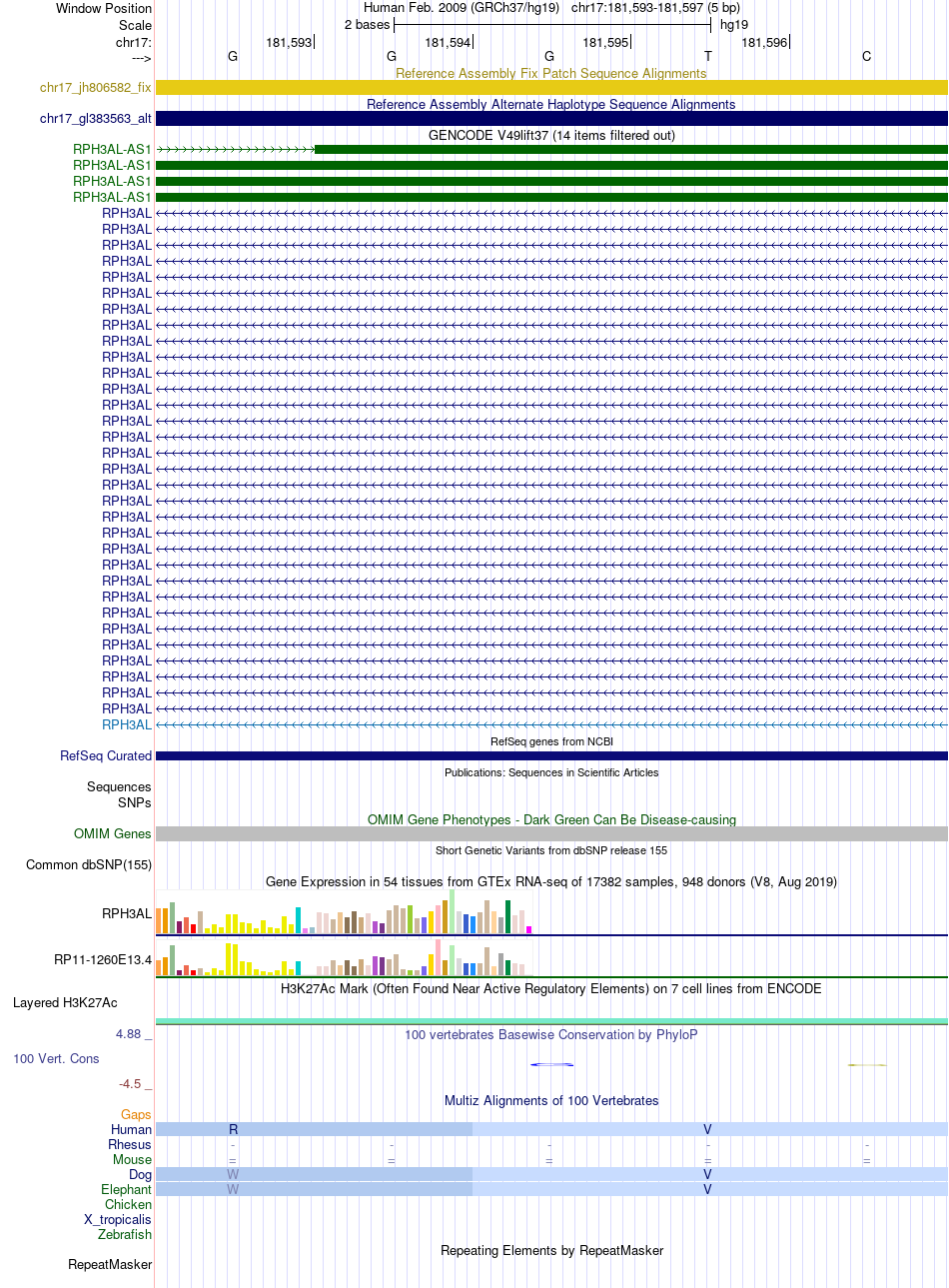Select the Dog alignment row label
949x1288 pixels.
point(140,1174)
